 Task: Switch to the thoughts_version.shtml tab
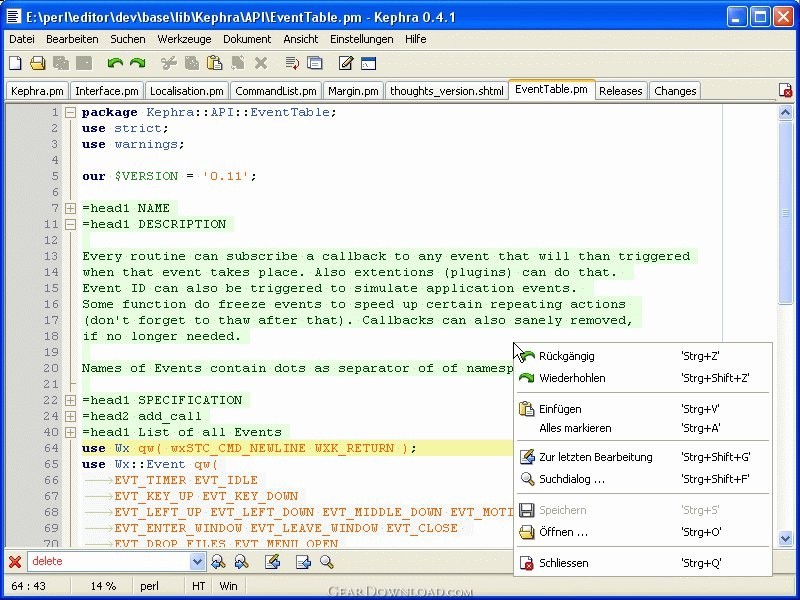click(x=446, y=91)
